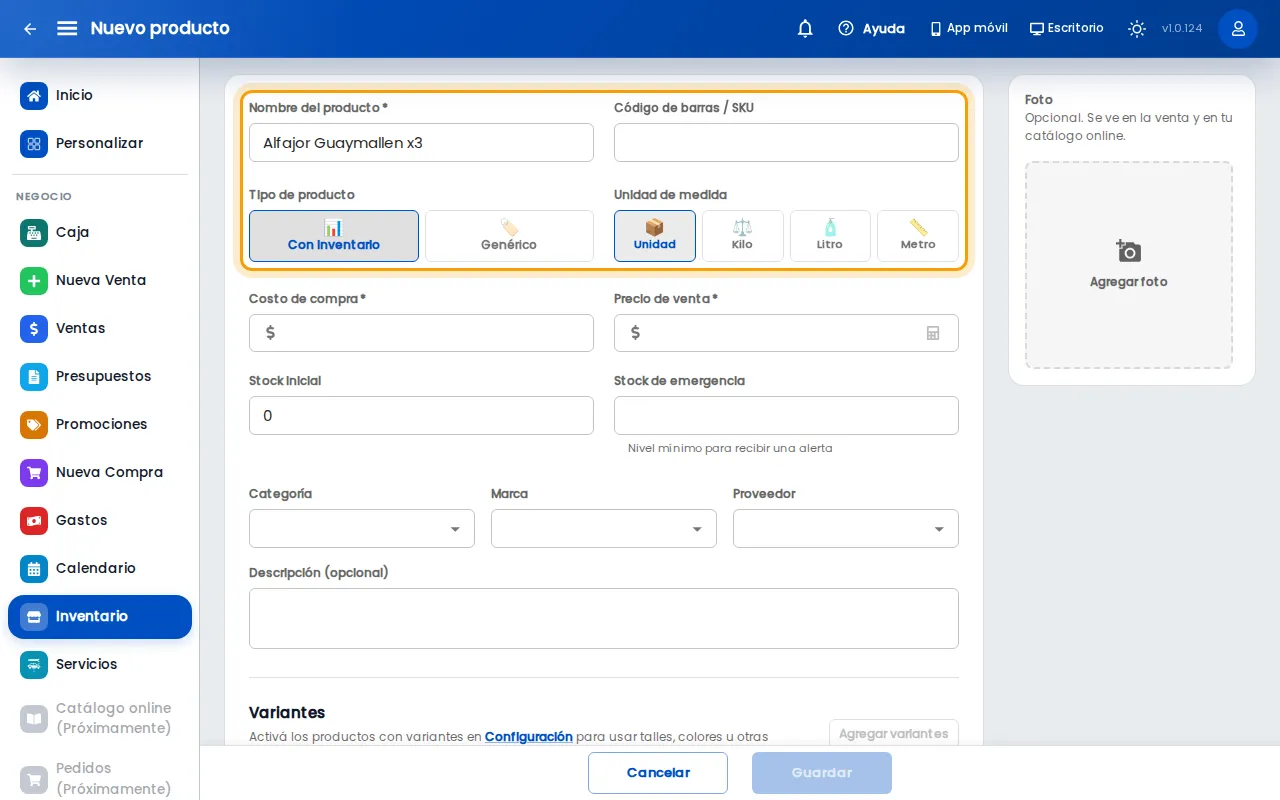Go to Servicios in the sidebar

tap(100, 665)
